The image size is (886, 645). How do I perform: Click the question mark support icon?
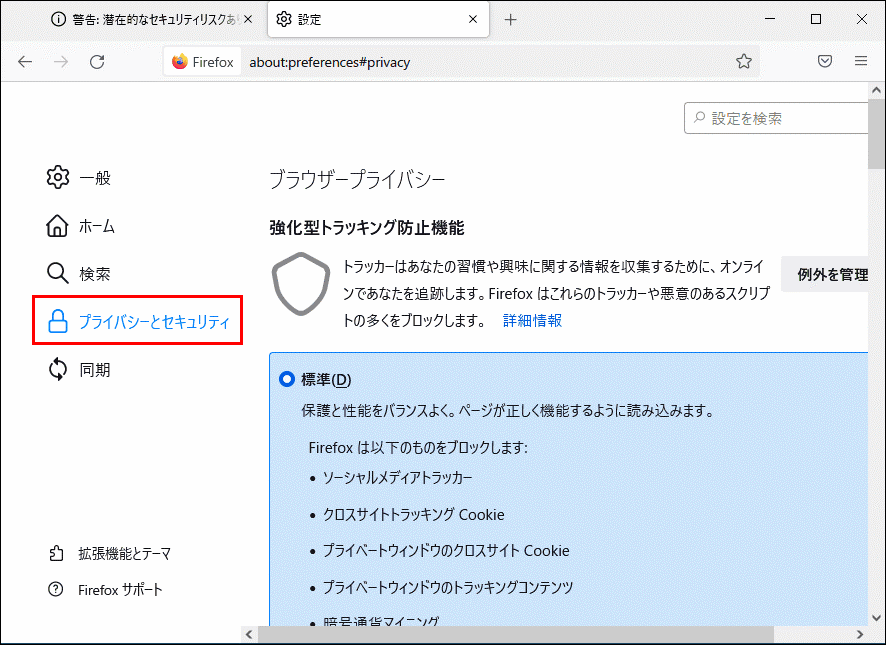pyautogui.click(x=55, y=590)
